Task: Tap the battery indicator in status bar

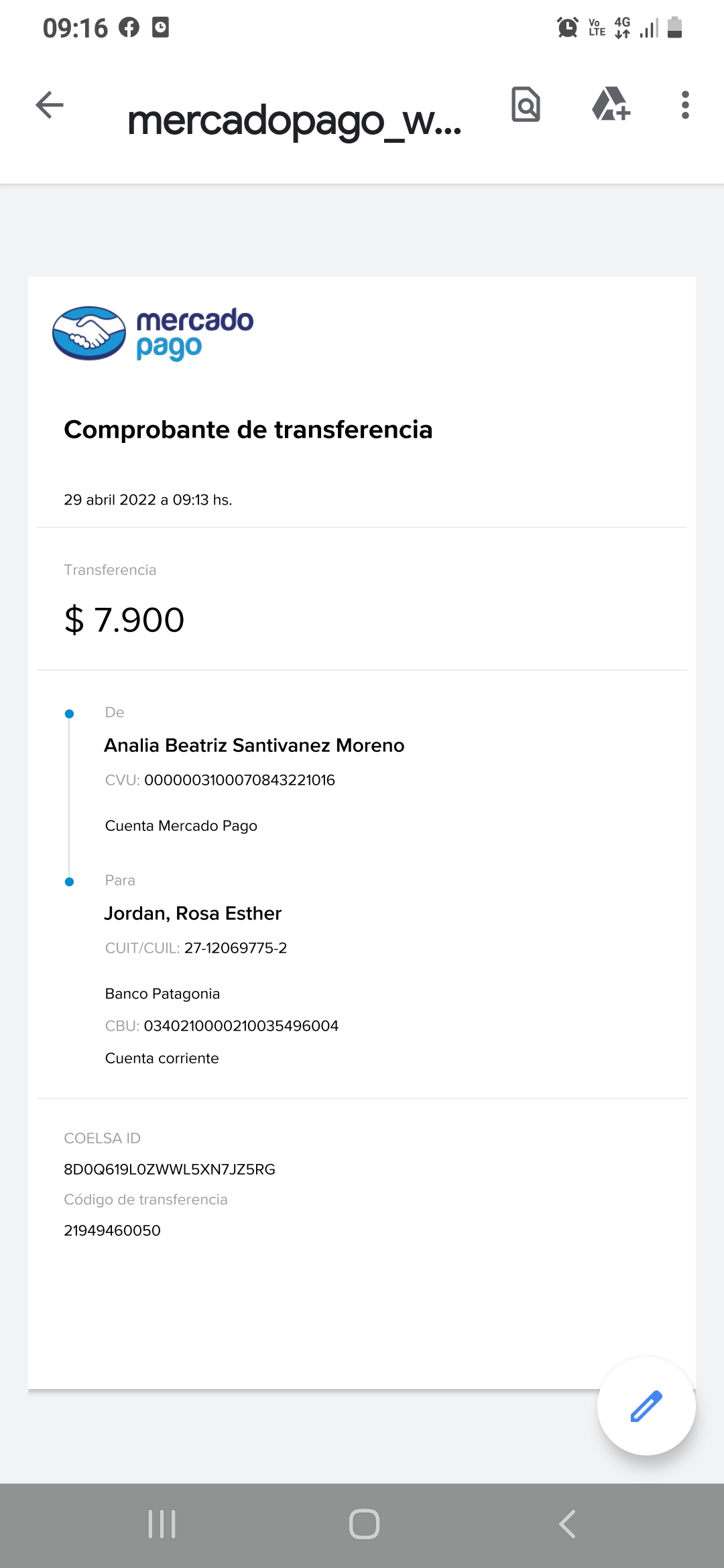Action: point(675,27)
